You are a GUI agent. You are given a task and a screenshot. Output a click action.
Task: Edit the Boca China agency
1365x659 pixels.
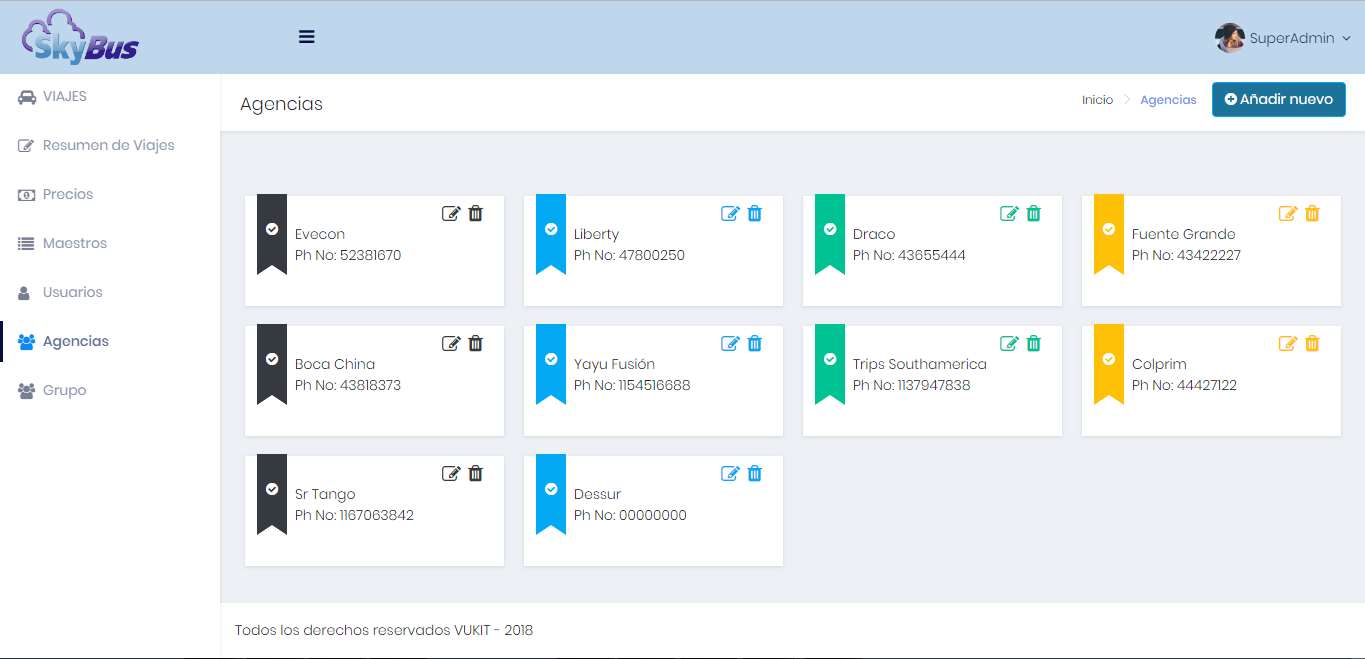(451, 343)
